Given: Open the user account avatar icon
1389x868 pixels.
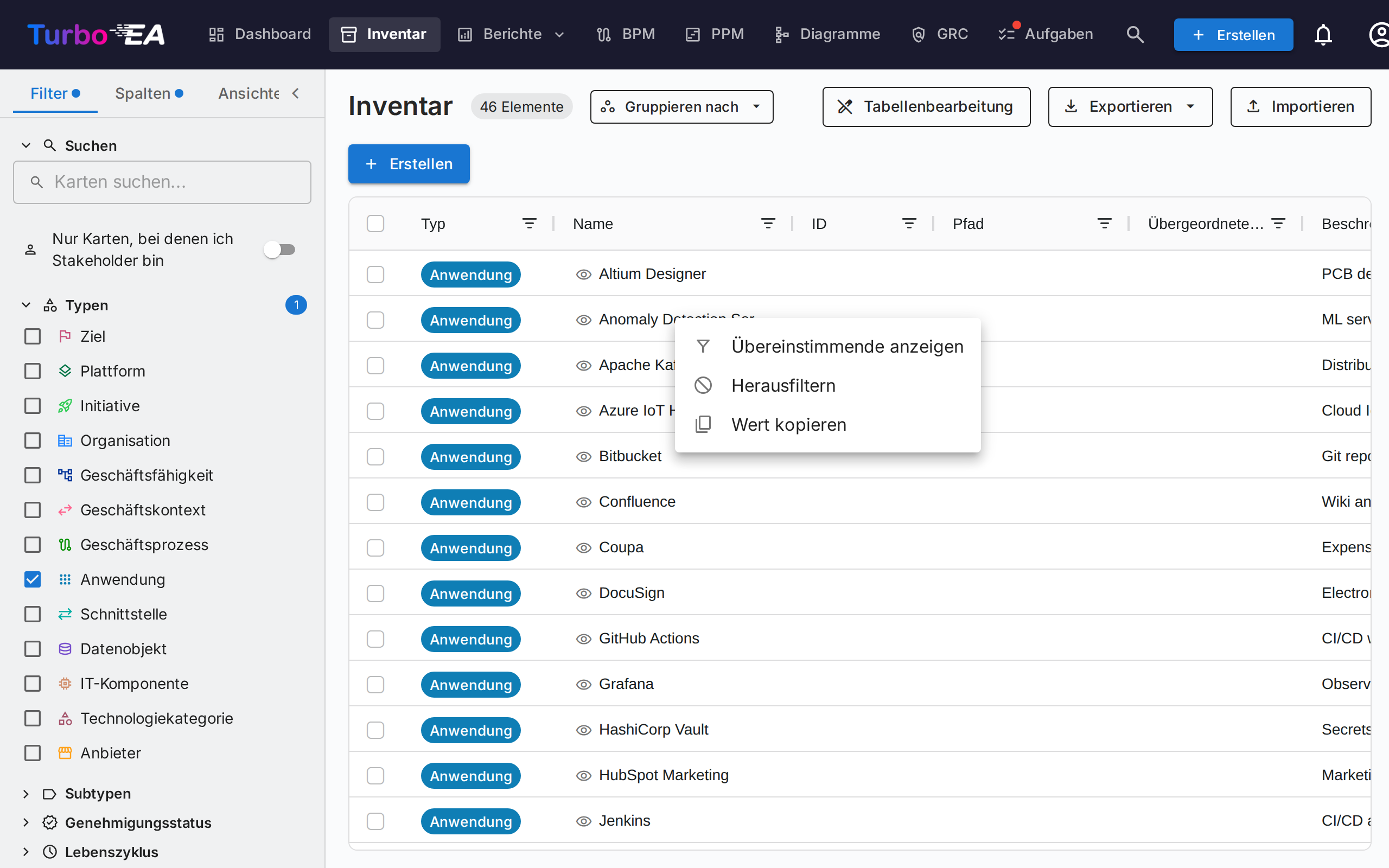Looking at the screenshot, I should pos(1379,34).
